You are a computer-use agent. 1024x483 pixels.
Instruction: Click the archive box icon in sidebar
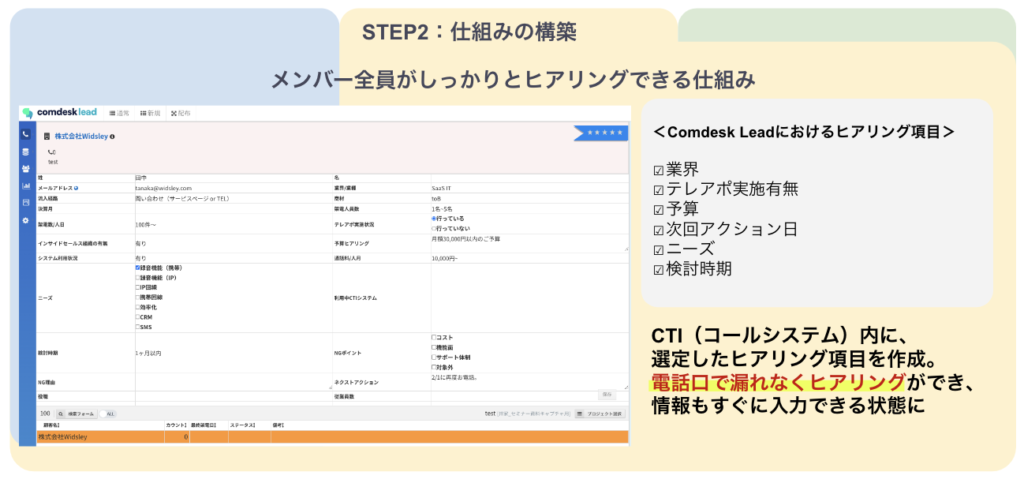(25, 203)
